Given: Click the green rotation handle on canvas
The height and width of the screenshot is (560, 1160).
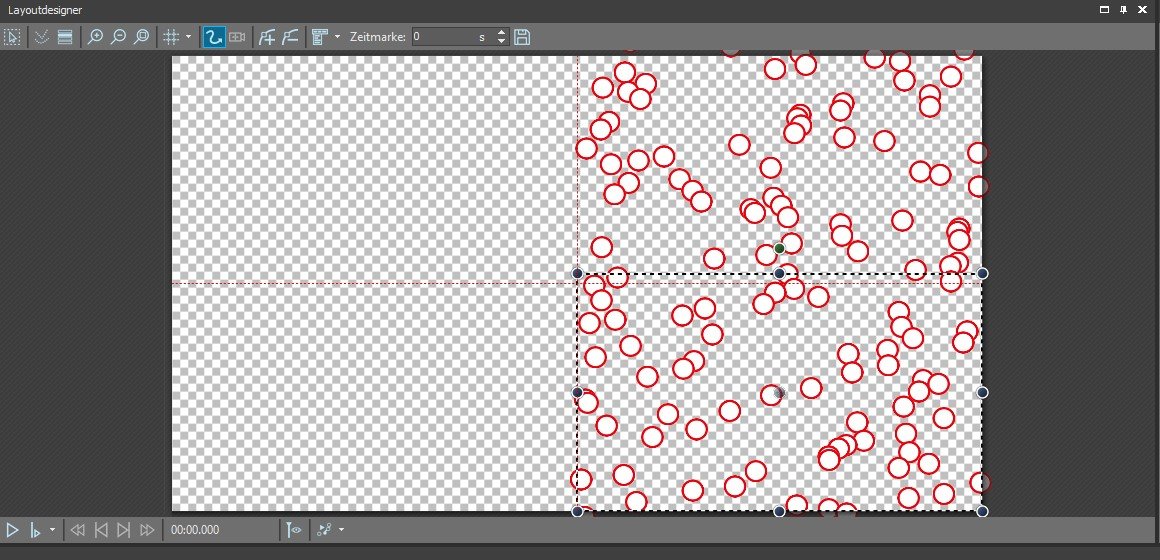Looking at the screenshot, I should (780, 247).
